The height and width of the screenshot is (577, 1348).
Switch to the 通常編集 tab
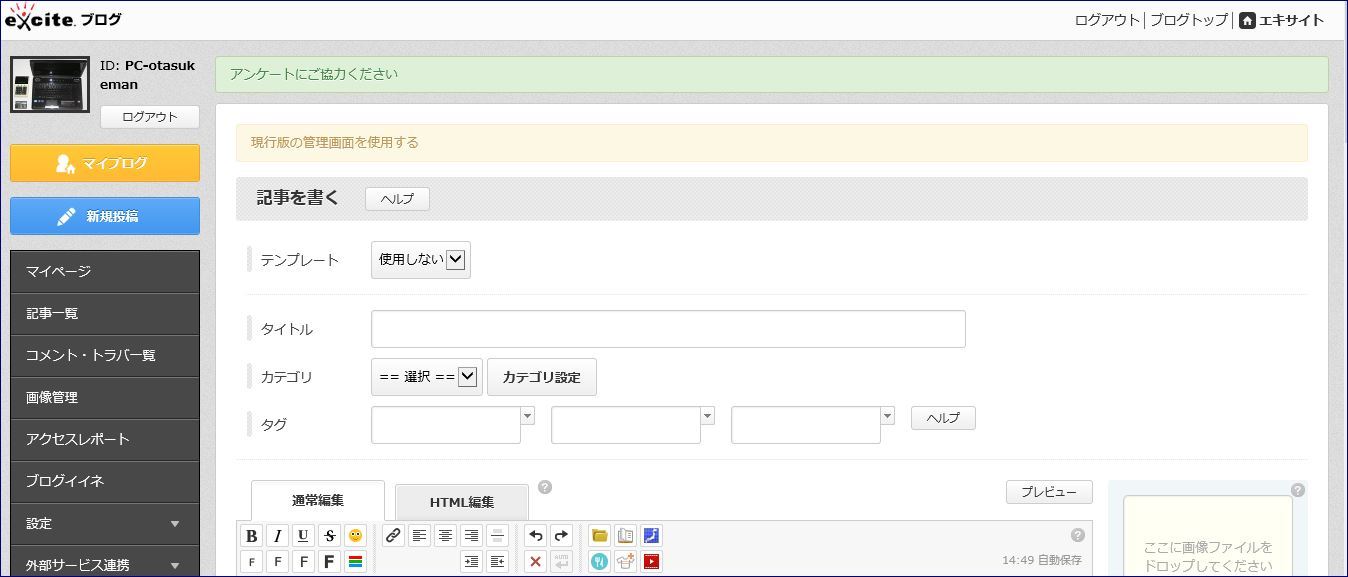pos(318,501)
